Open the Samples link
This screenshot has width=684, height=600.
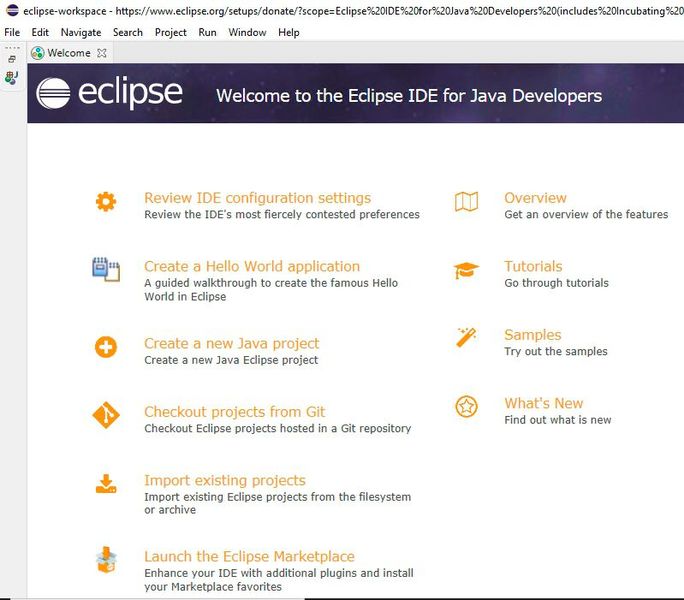coord(533,335)
